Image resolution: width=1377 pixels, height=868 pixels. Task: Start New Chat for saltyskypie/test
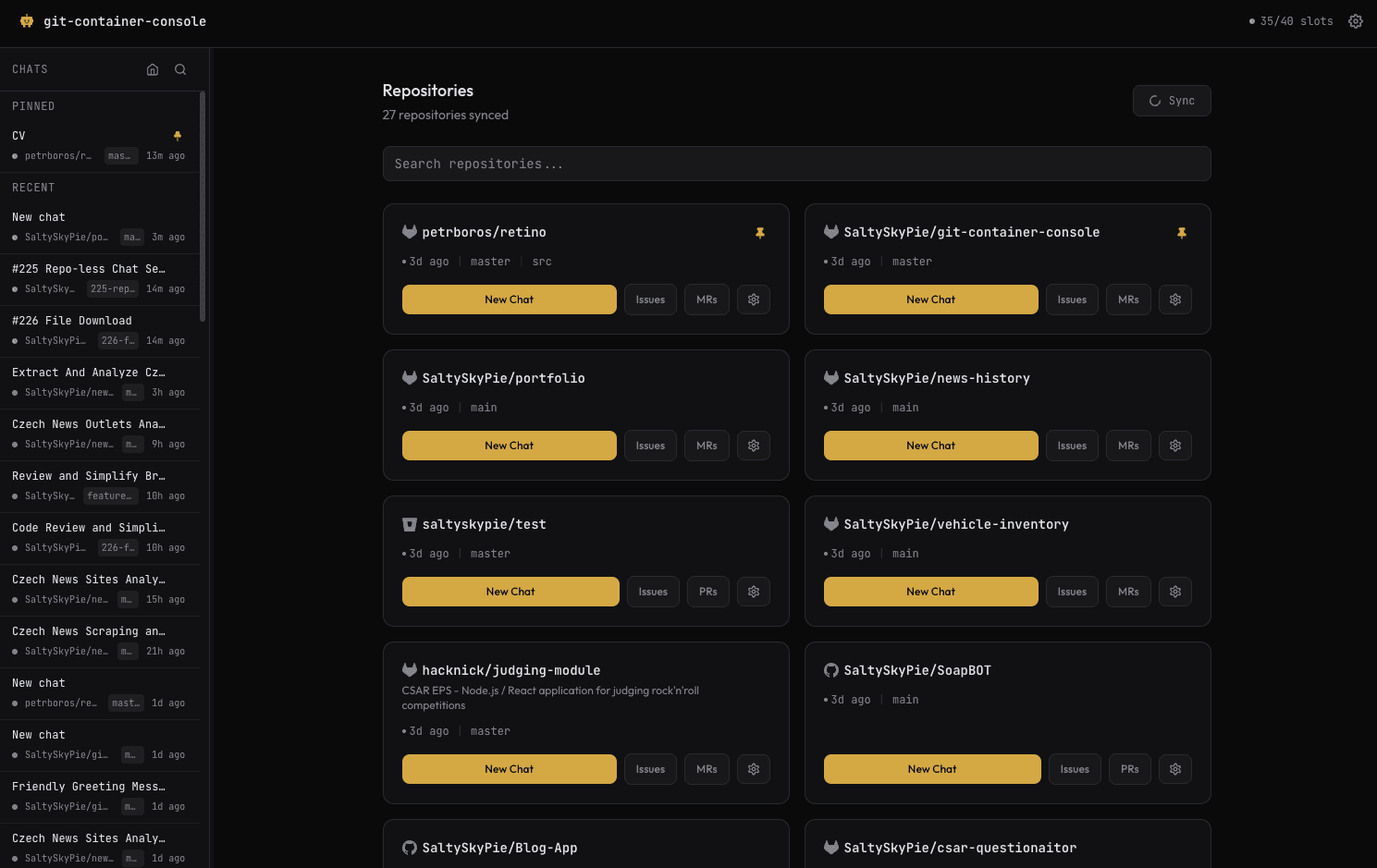coord(510,592)
